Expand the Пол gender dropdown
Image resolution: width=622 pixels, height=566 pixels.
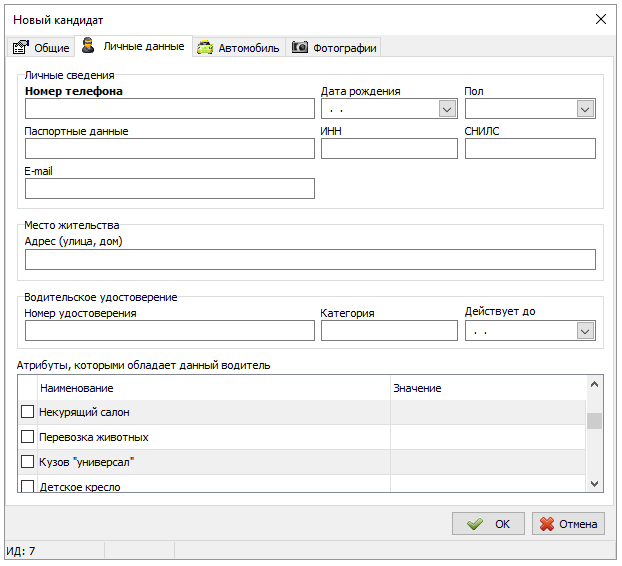585,109
